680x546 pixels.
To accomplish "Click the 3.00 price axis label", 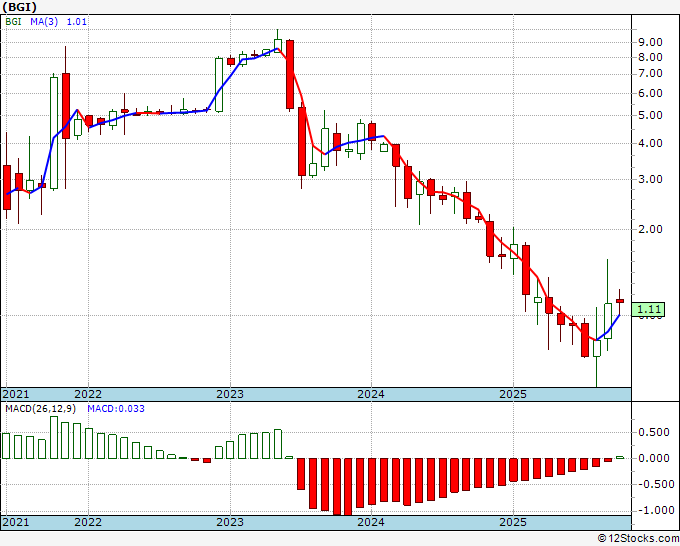I will point(650,179).
